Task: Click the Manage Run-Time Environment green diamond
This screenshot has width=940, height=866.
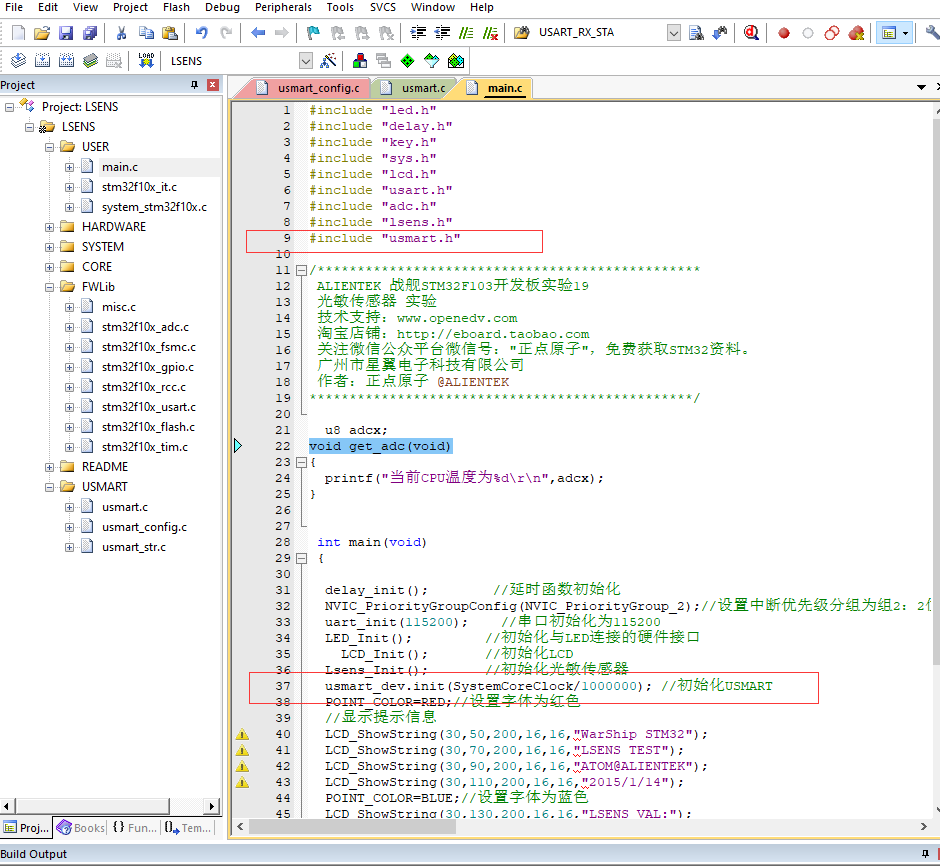Action: (408, 61)
